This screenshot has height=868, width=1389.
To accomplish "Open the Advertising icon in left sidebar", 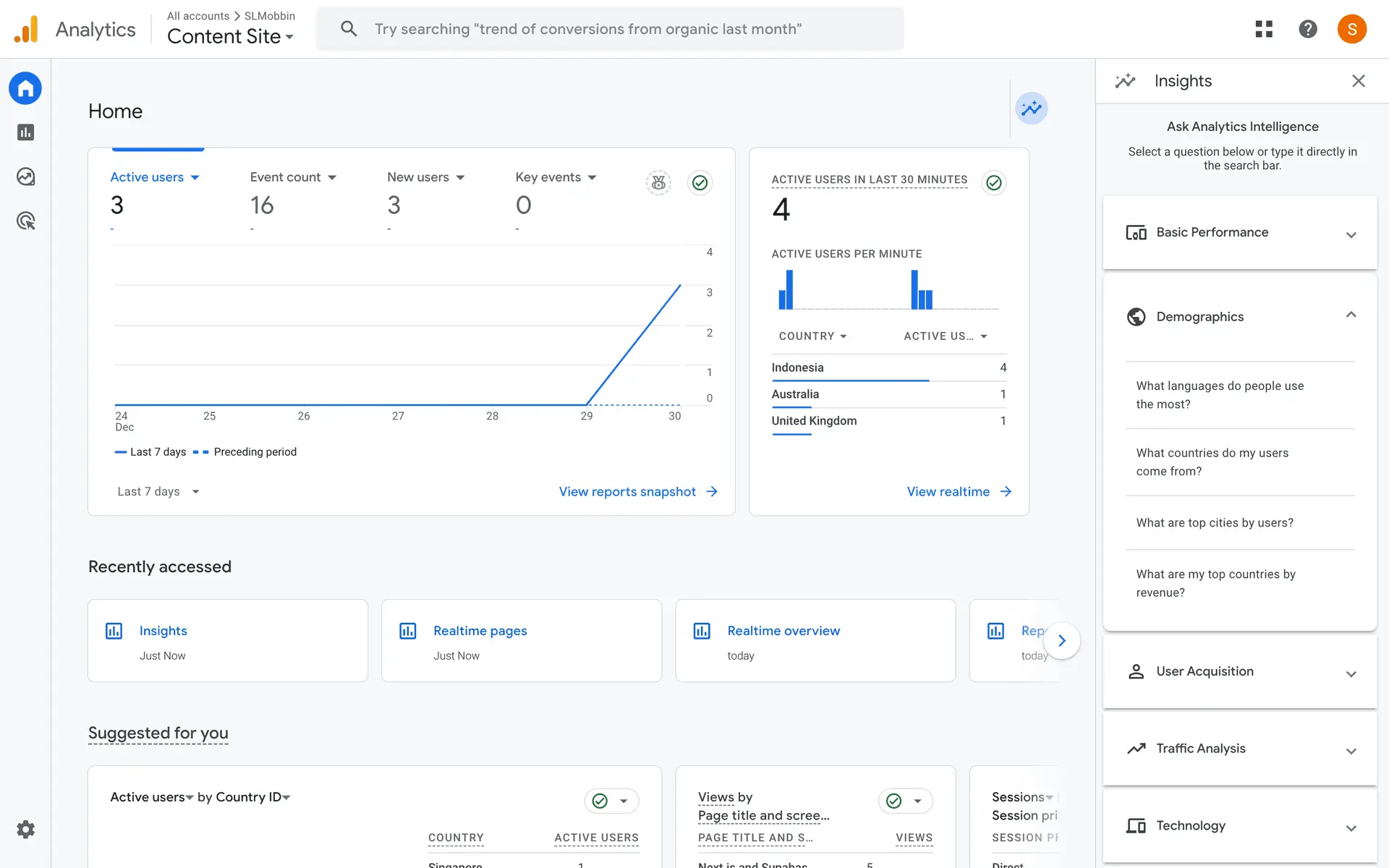I will click(x=25, y=221).
